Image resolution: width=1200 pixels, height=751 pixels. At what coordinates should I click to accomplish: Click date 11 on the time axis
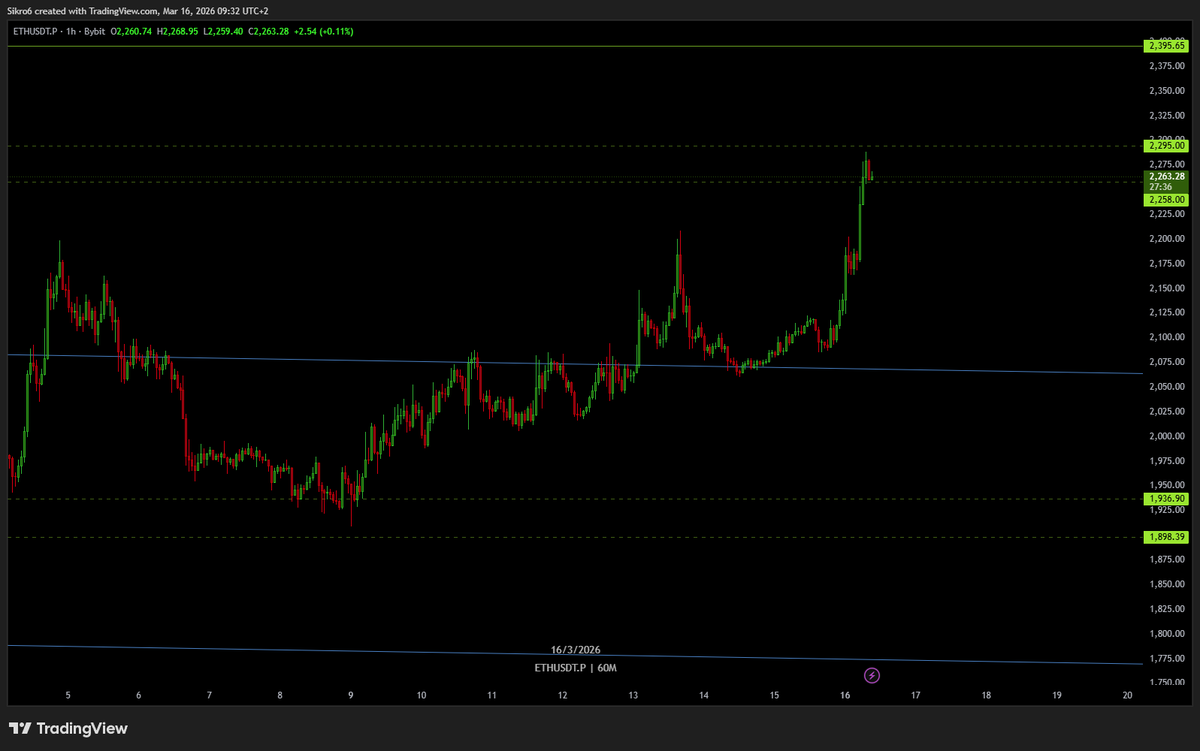(x=492, y=695)
